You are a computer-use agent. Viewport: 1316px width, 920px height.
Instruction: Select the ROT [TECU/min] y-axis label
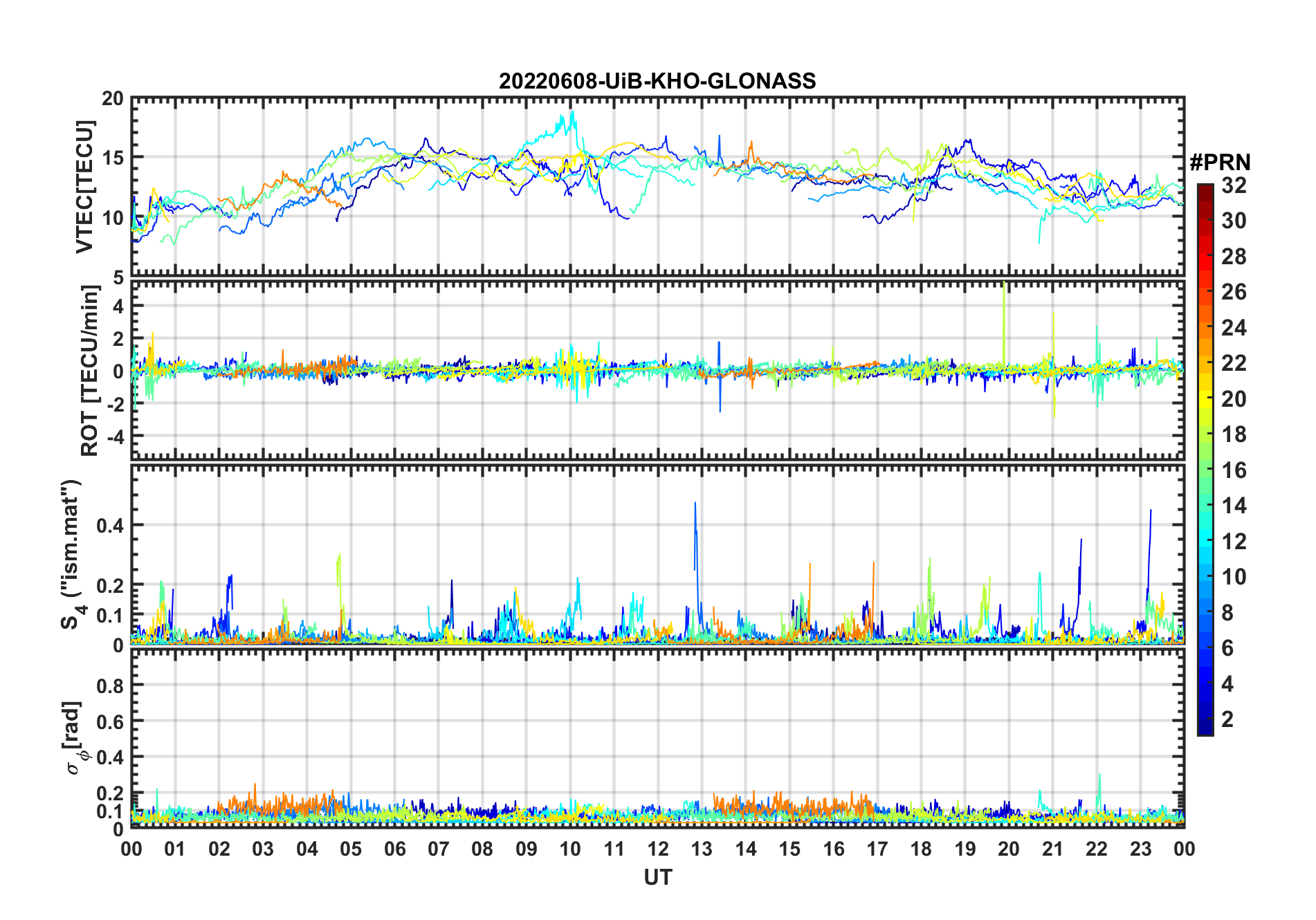point(90,370)
